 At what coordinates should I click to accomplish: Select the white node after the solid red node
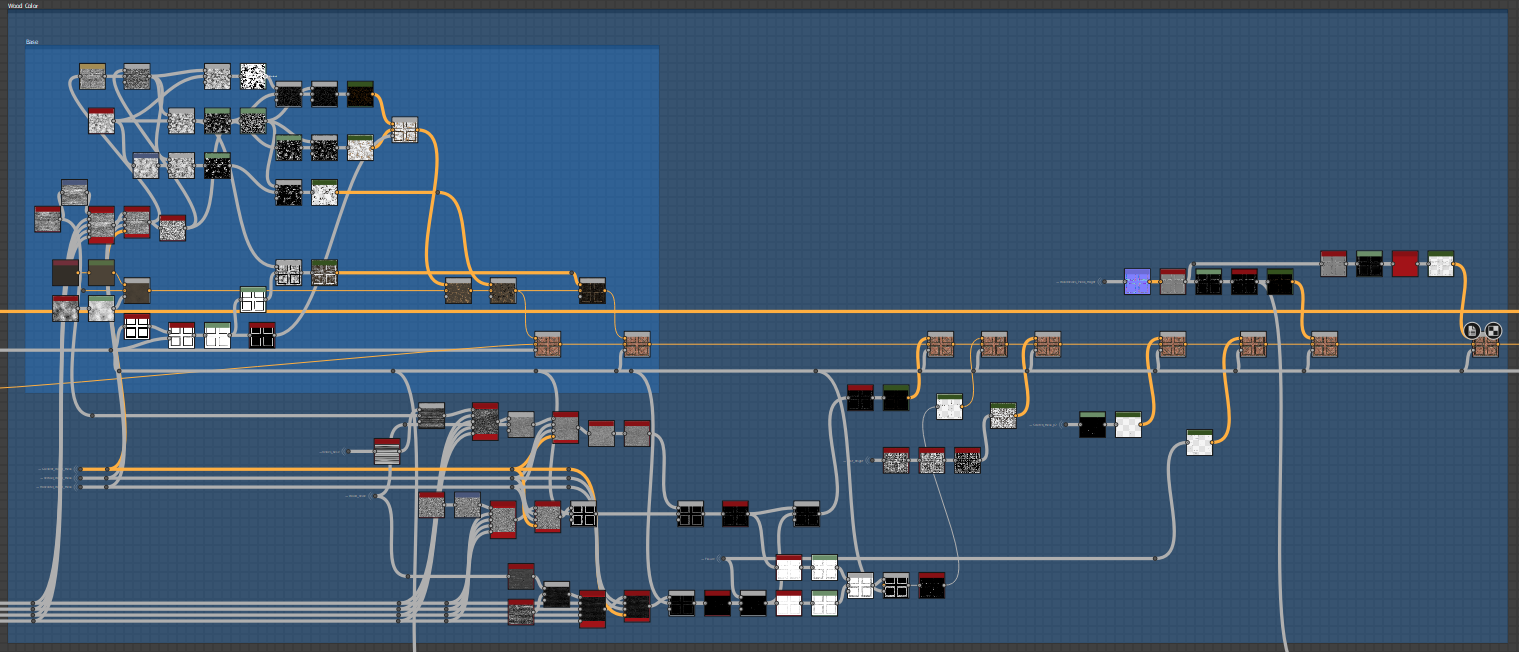click(x=1440, y=264)
